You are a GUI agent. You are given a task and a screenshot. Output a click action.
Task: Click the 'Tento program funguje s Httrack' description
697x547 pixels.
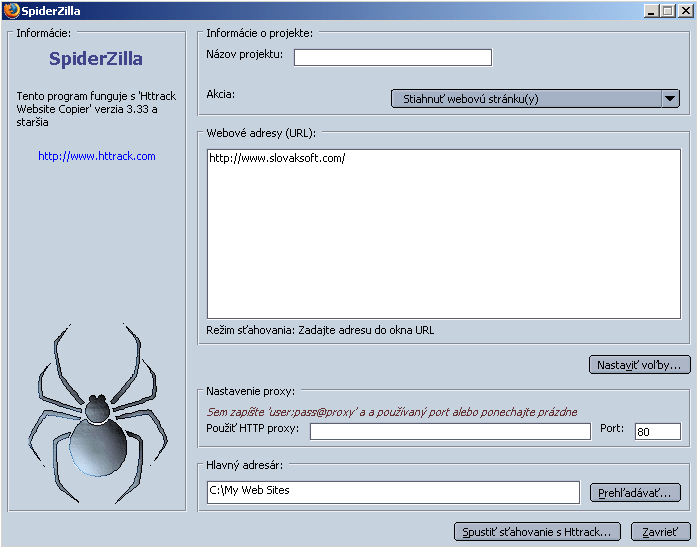(96, 109)
